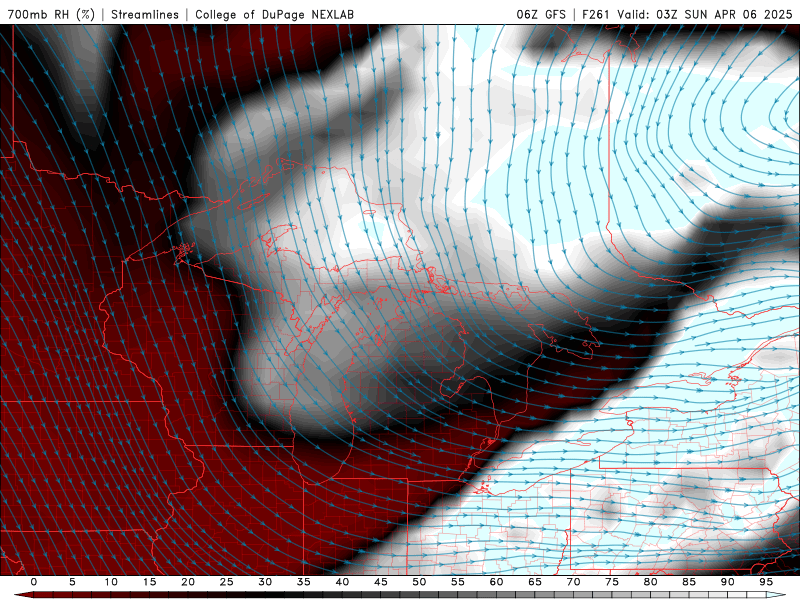Screen dimensions: 800x600
Task: Click the '90' value on the color scale
Action: [x=728, y=582]
